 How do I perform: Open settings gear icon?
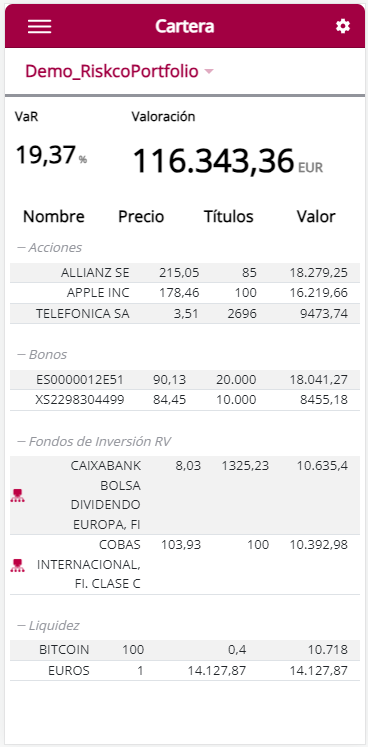tap(343, 26)
